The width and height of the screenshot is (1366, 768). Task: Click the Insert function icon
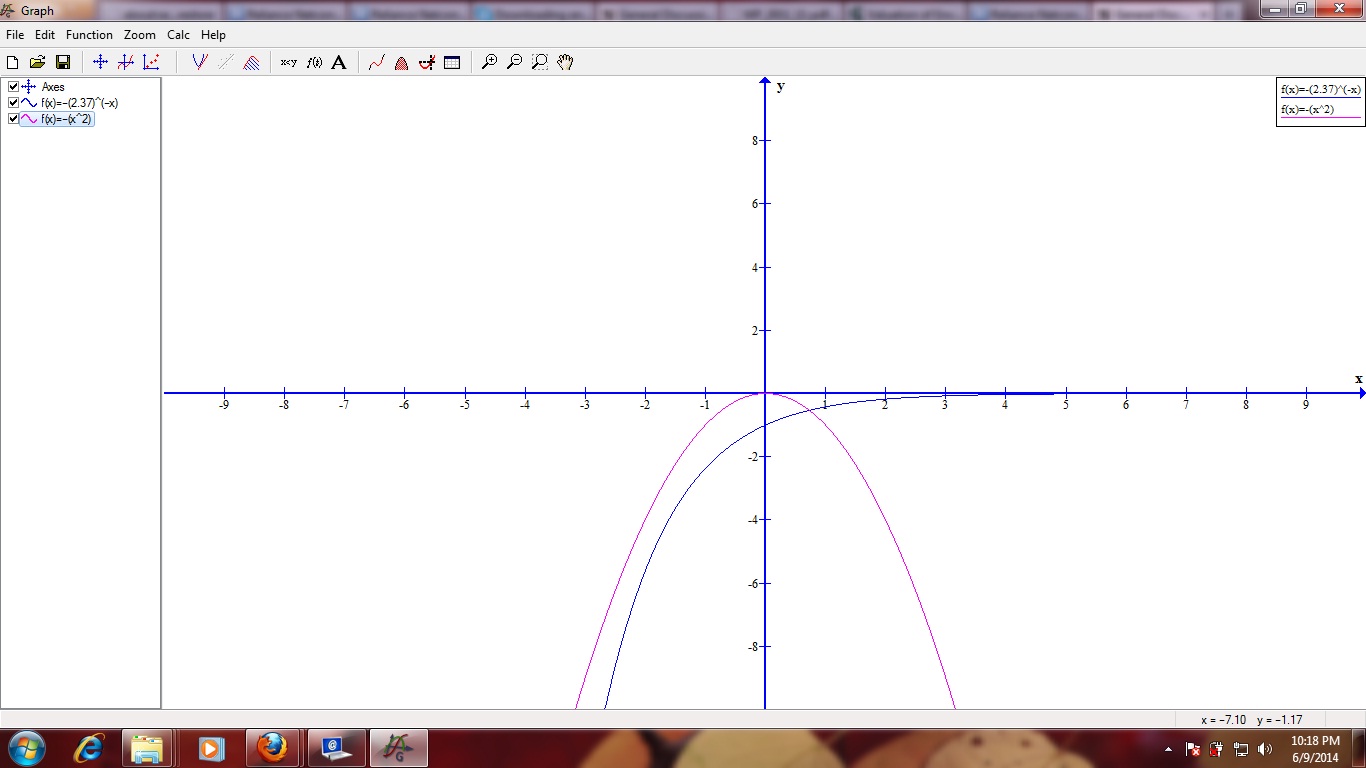[199, 62]
